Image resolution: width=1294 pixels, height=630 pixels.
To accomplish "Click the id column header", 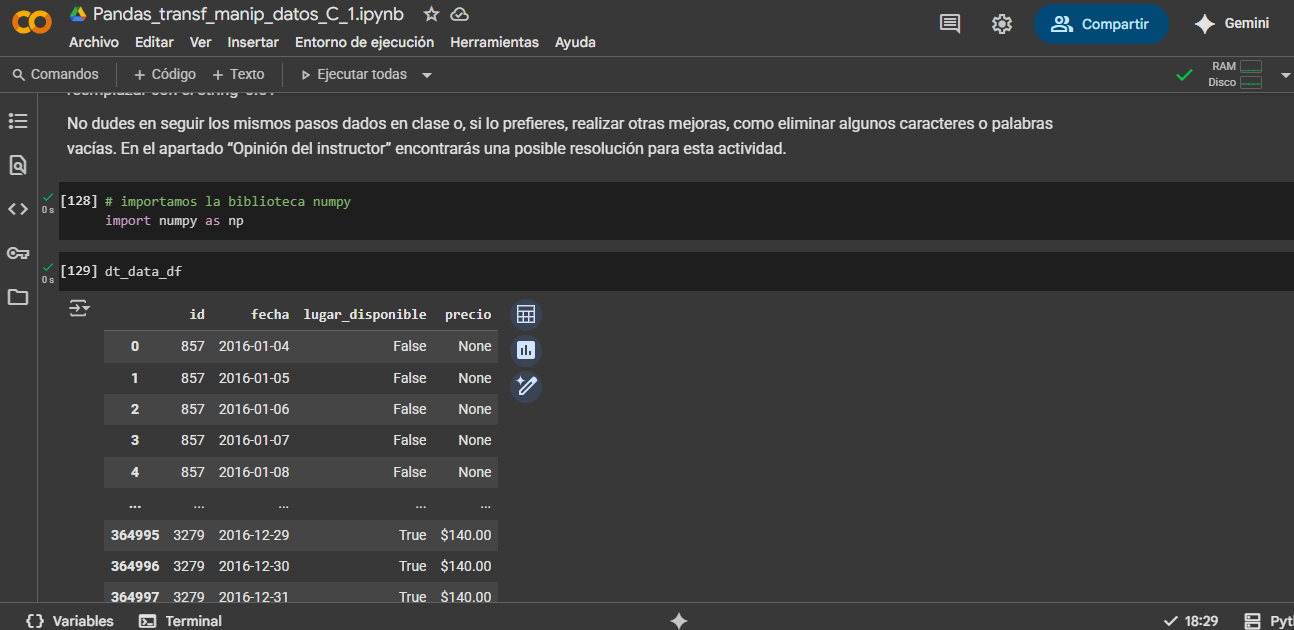I will pos(197,314).
